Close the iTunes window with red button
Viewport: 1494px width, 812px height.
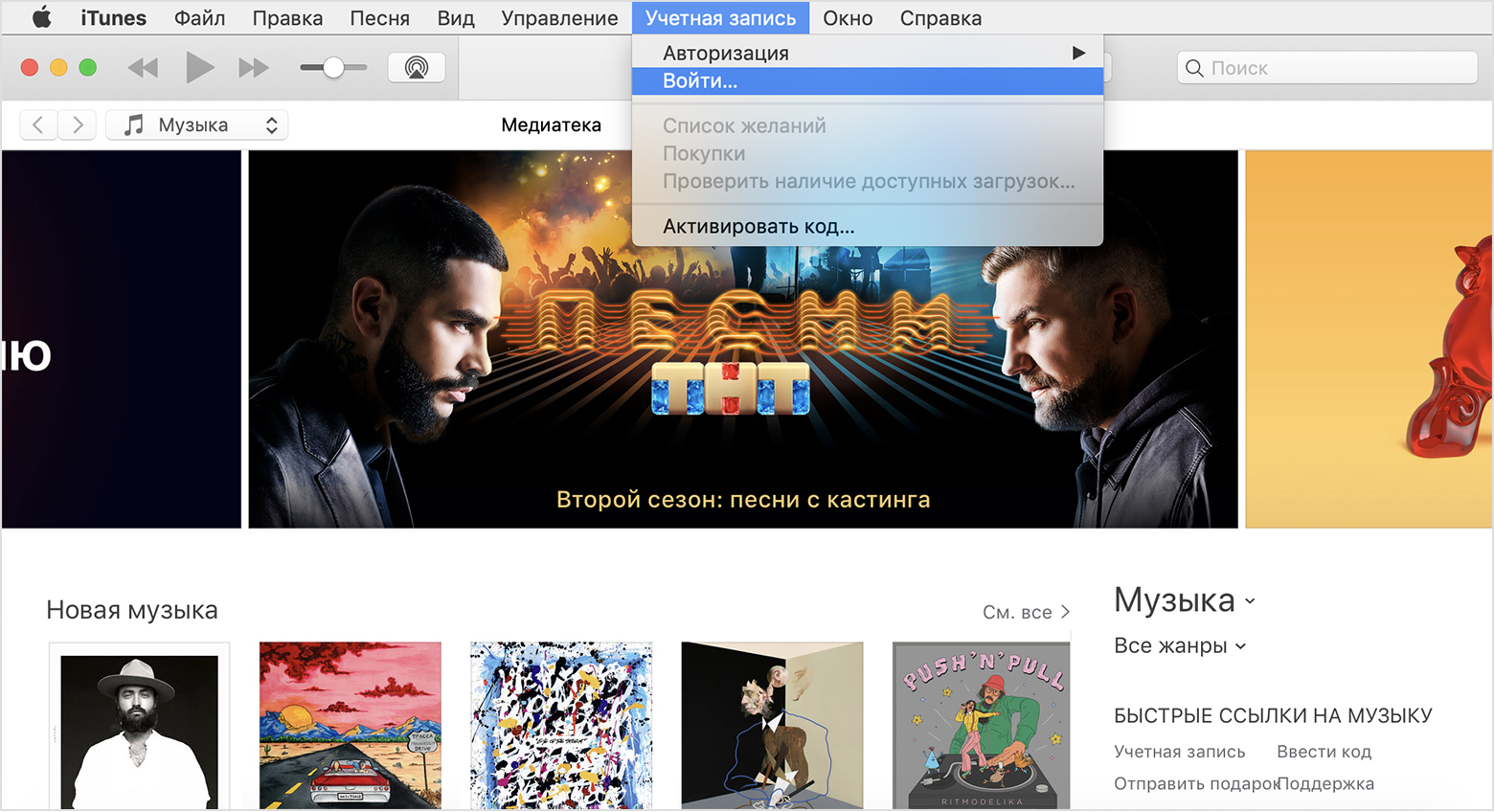coord(30,67)
